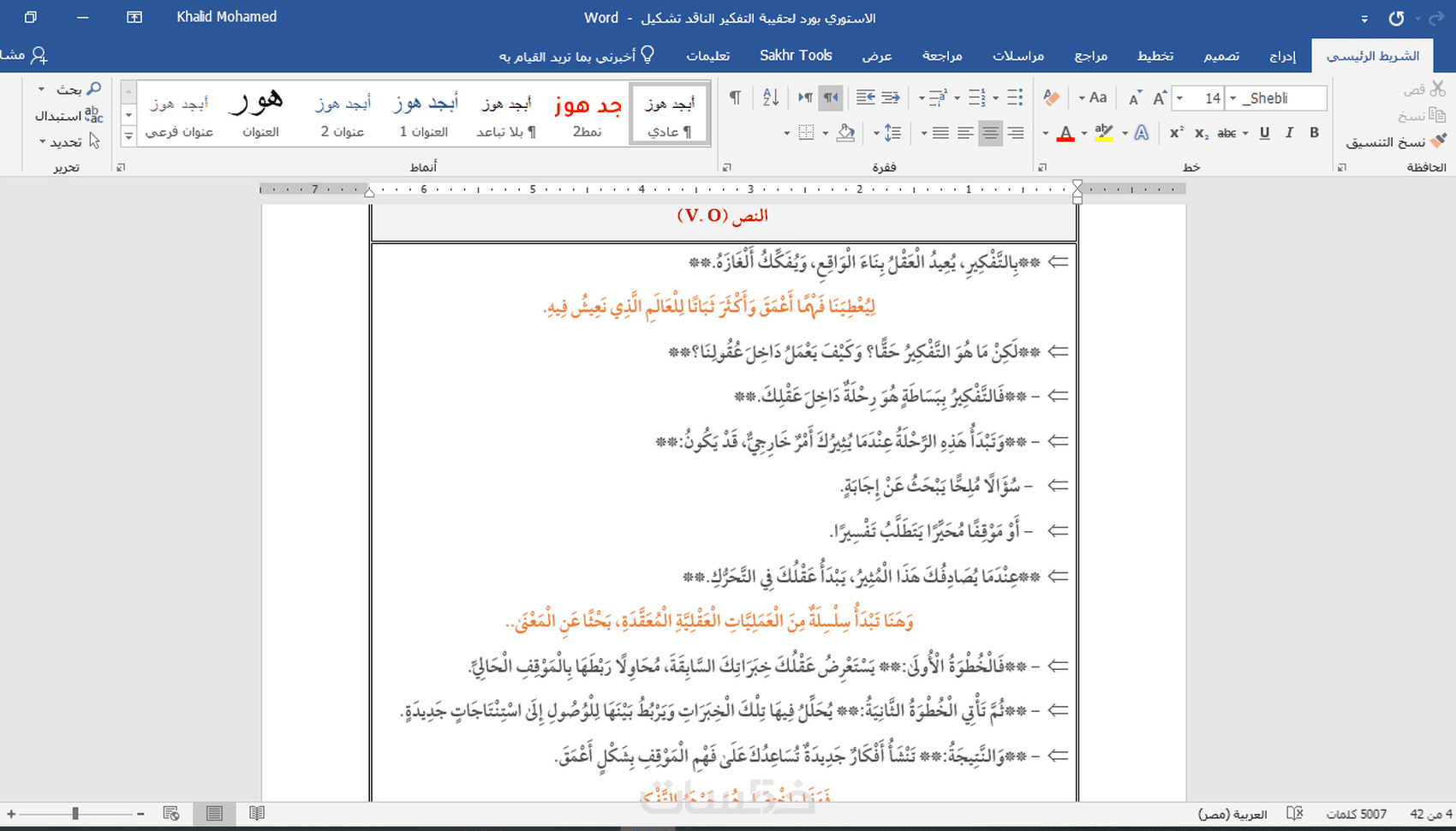Open the أنماط styles pane launcher

click(x=121, y=168)
